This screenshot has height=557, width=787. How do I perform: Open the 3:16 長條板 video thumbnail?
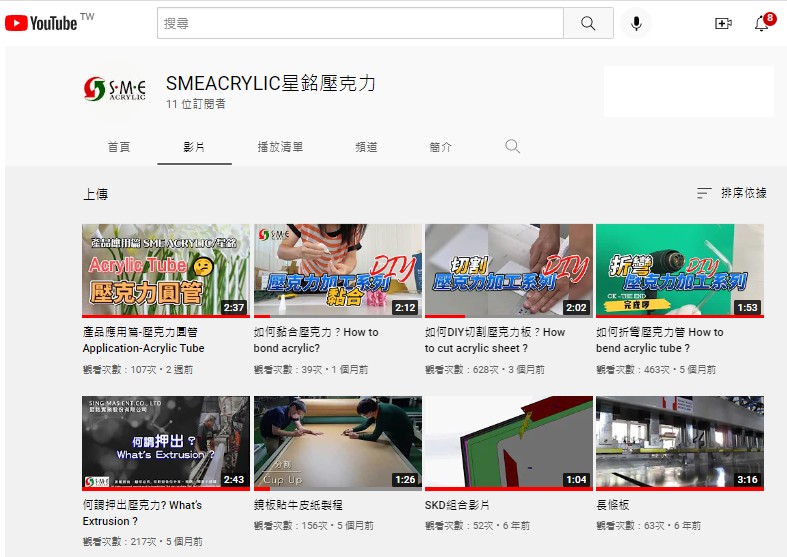coord(680,443)
